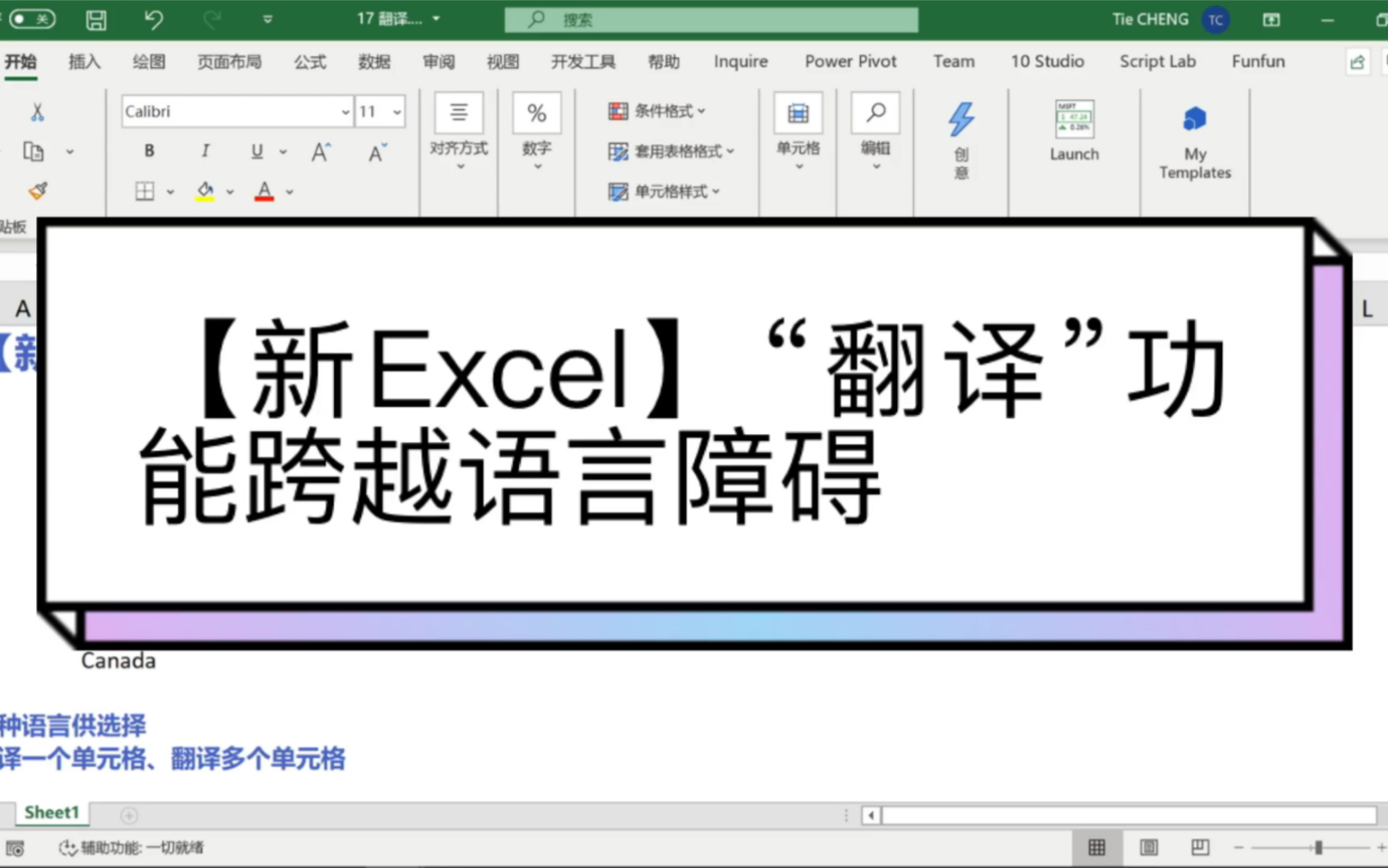Activate the Format Painter brush
The width and height of the screenshot is (1388, 868).
(x=37, y=190)
